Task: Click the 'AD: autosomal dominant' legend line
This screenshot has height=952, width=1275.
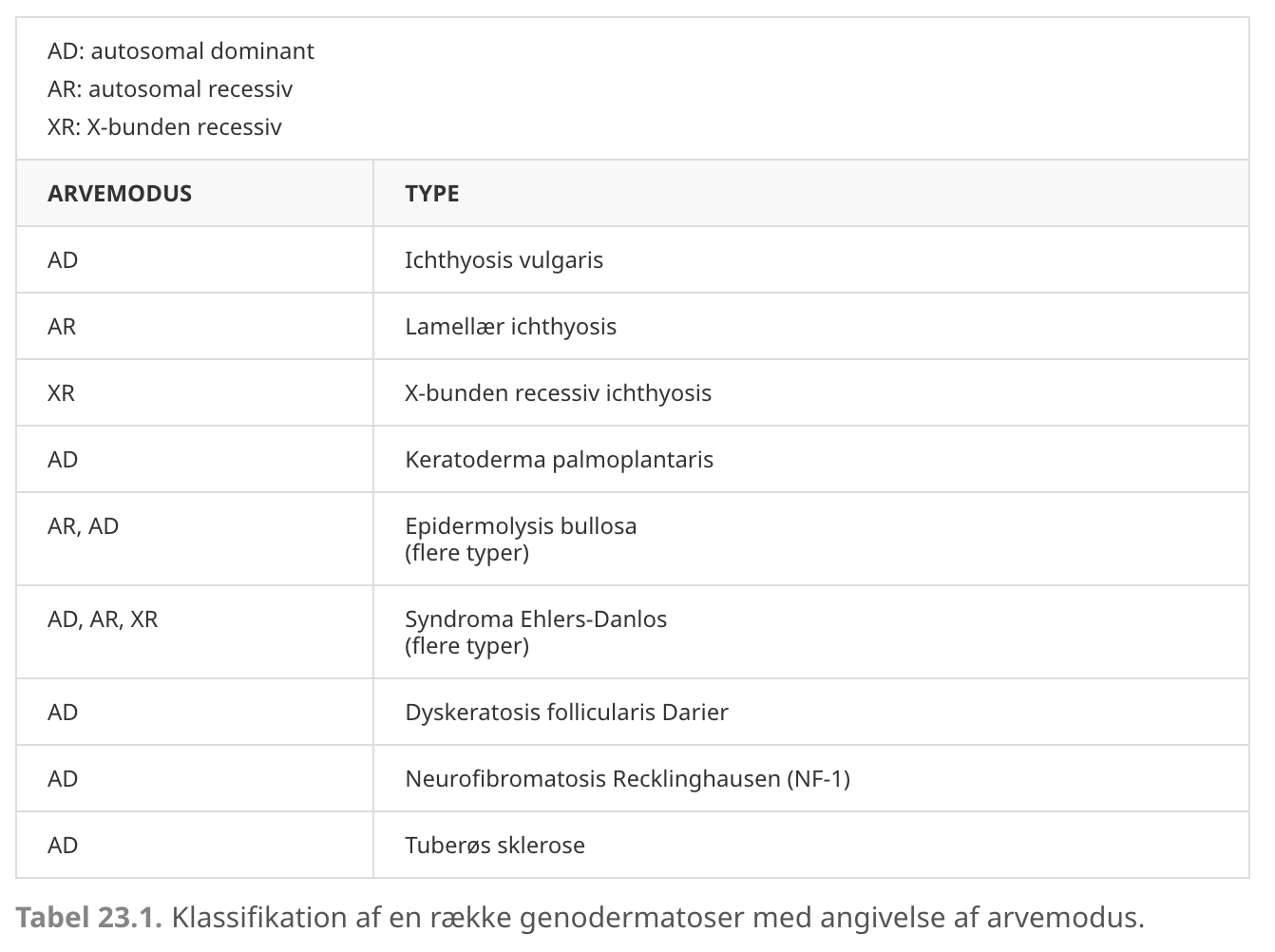Action: click(181, 50)
